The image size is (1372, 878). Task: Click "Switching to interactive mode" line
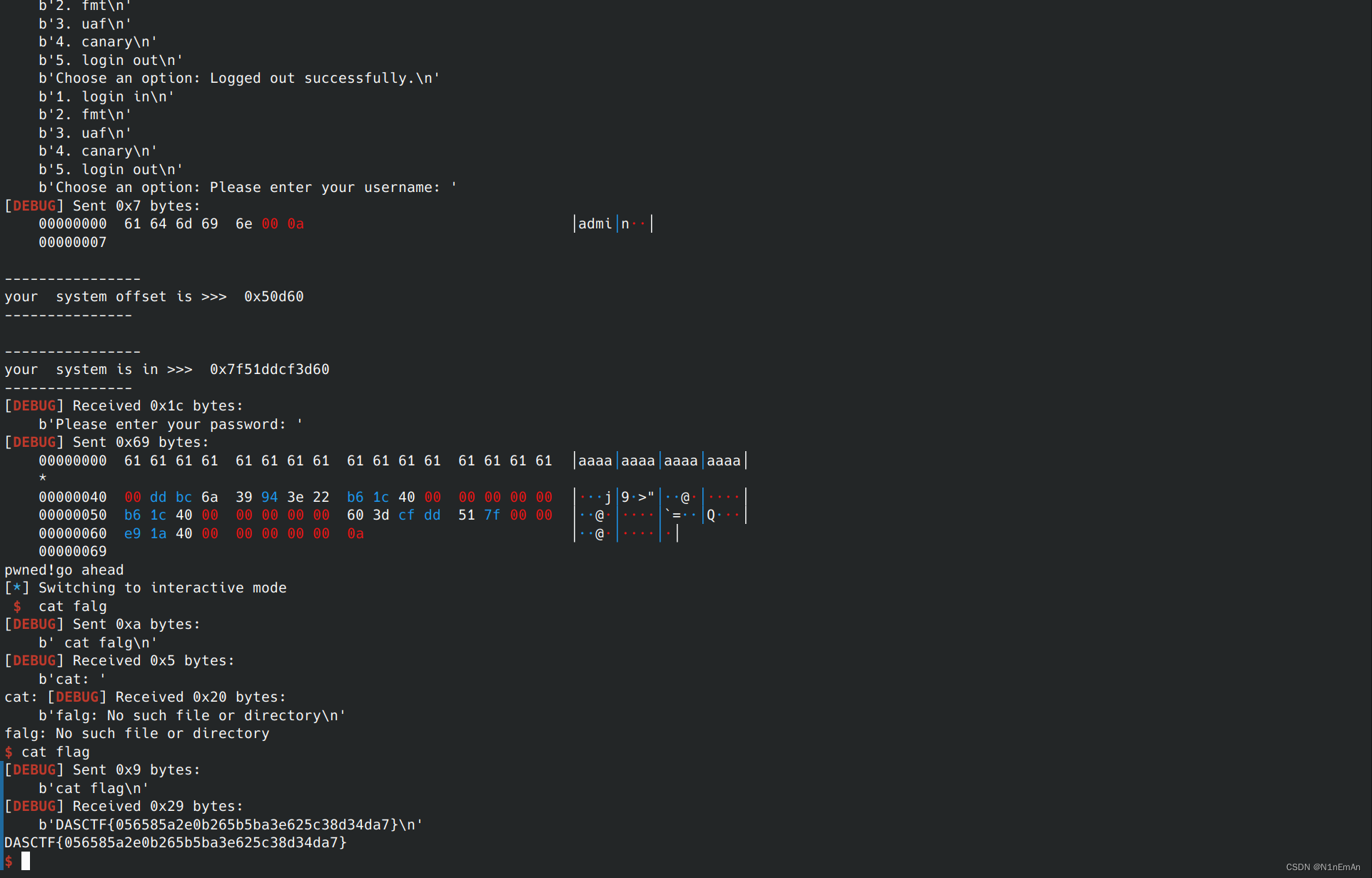[146, 587]
